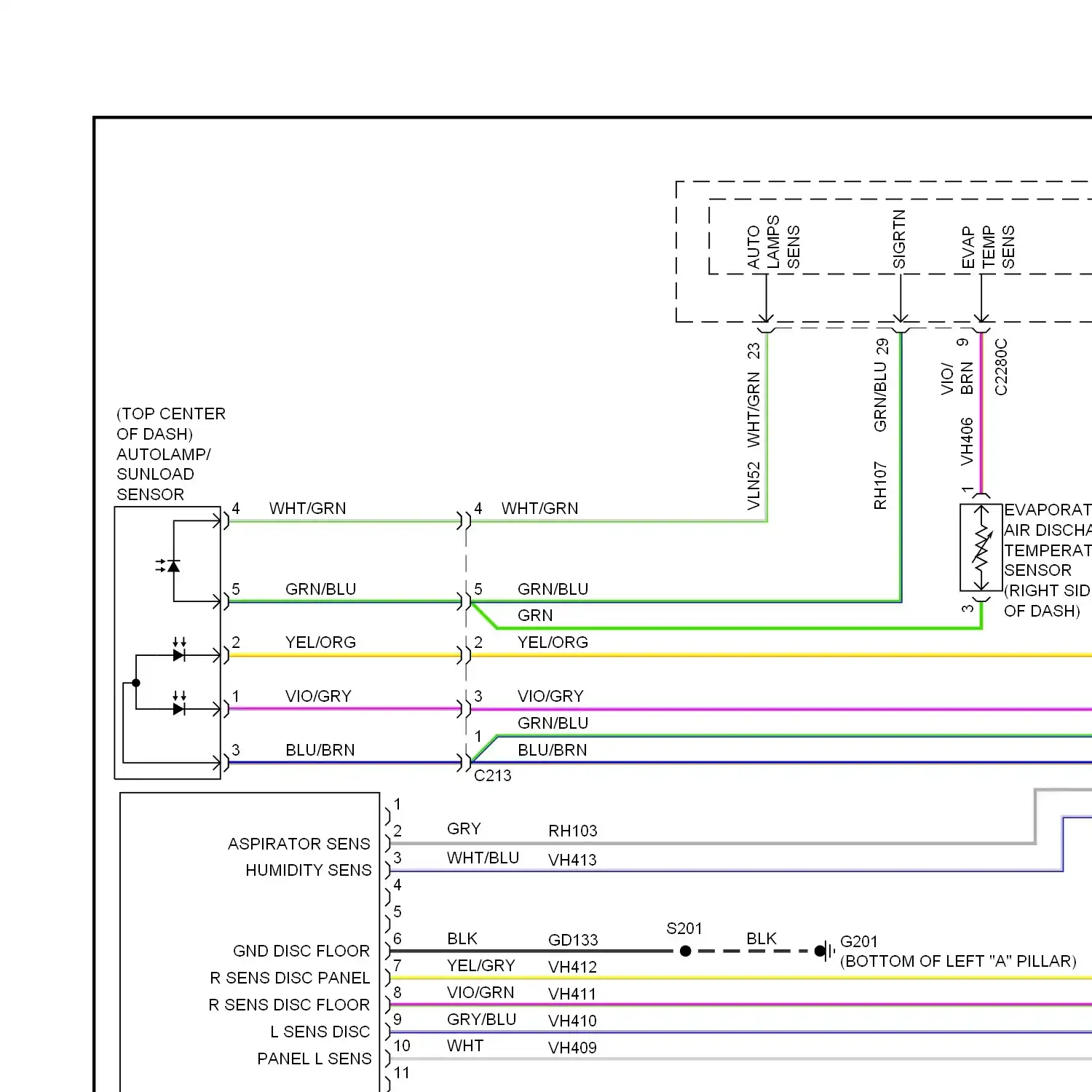
Task: Select the SIGRTN module label
Action: pos(900,240)
